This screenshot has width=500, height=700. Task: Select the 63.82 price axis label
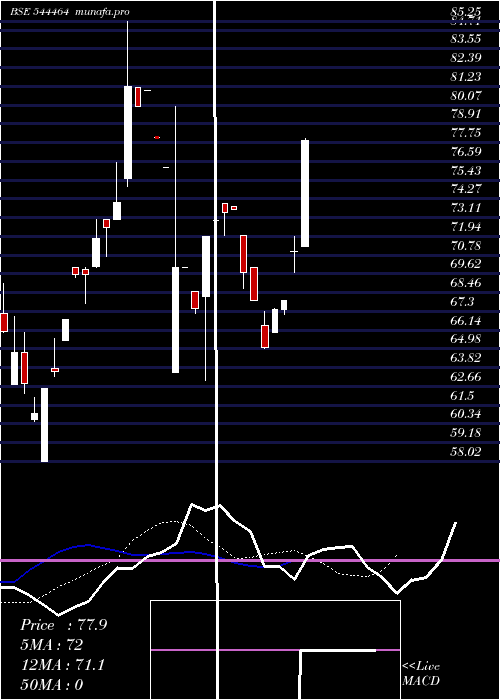(466, 358)
